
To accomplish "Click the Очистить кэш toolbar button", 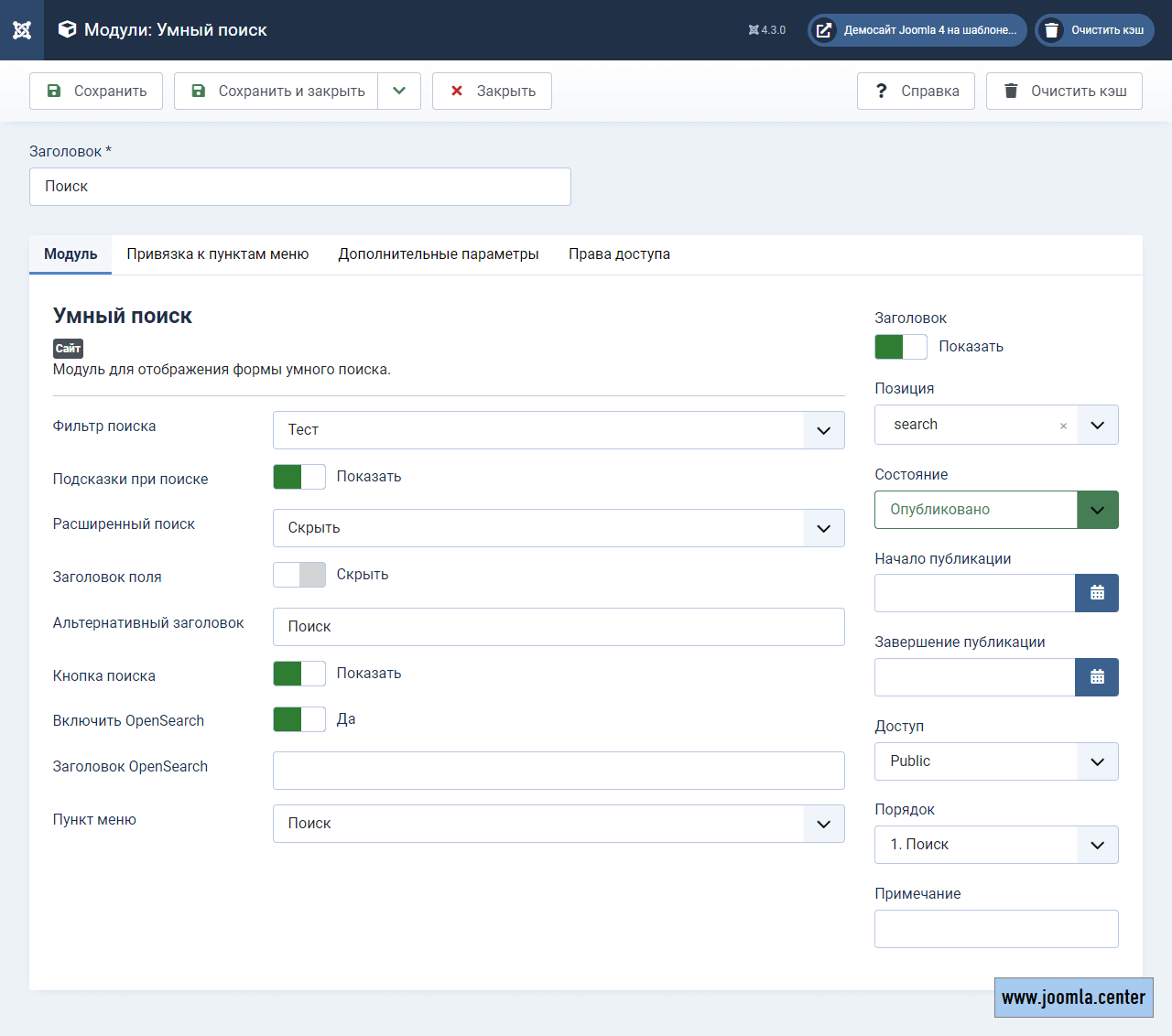I will (1064, 92).
